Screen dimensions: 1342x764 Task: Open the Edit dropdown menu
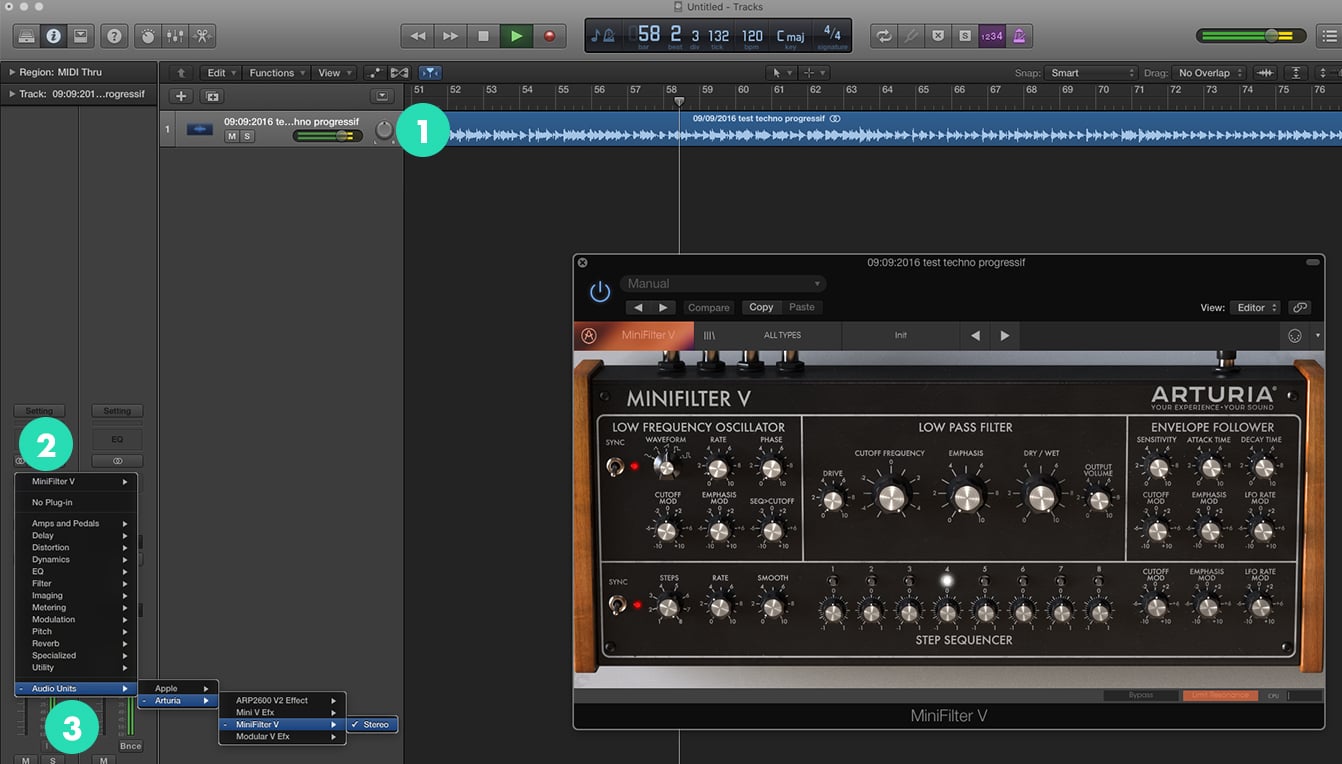coord(221,73)
